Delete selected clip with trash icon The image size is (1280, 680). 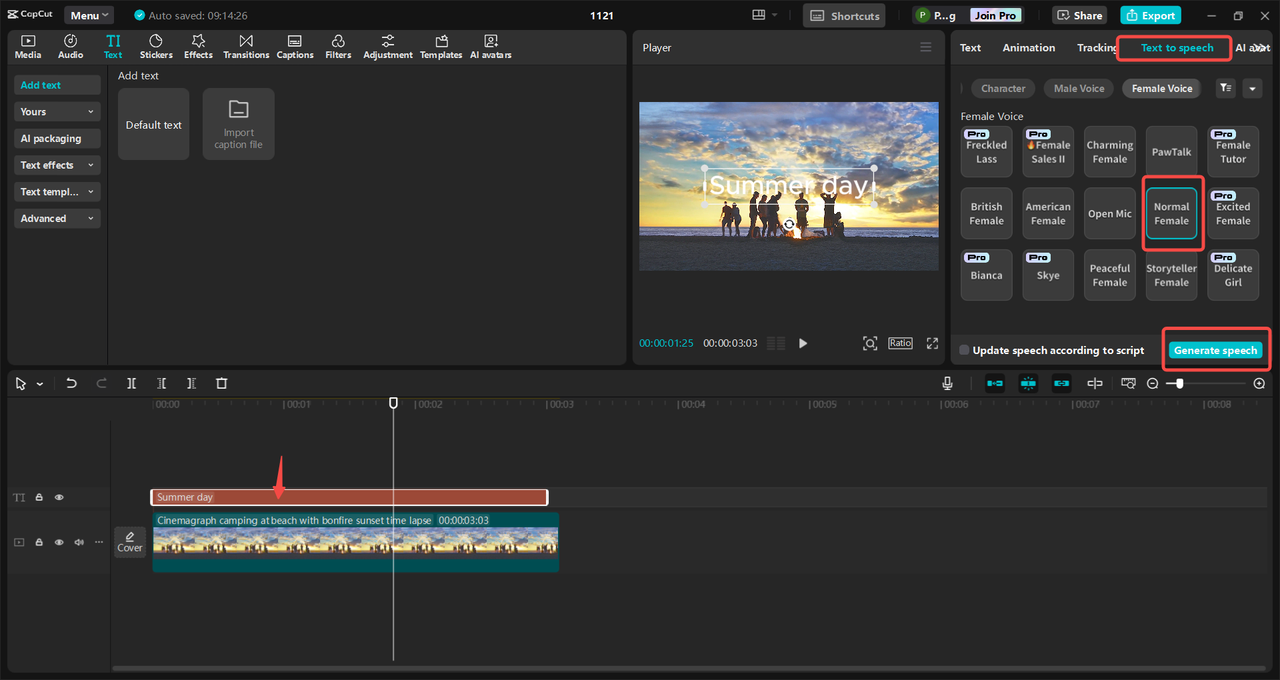(222, 383)
